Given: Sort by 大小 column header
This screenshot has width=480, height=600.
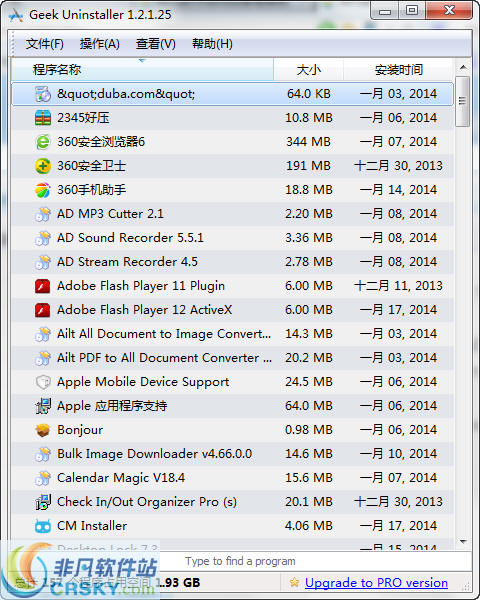Looking at the screenshot, I should 309,70.
